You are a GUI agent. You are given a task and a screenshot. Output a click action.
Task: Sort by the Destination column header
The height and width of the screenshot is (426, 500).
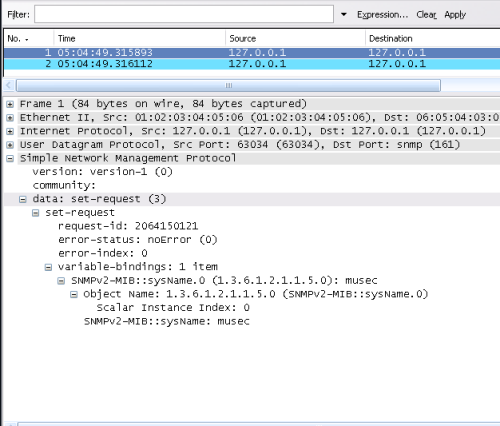tap(432, 39)
